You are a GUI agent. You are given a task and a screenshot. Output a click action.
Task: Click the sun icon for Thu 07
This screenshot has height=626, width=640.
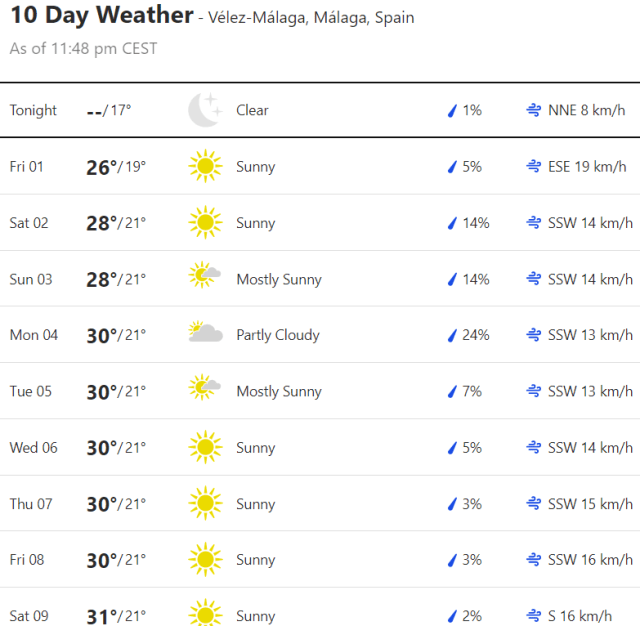click(x=205, y=503)
